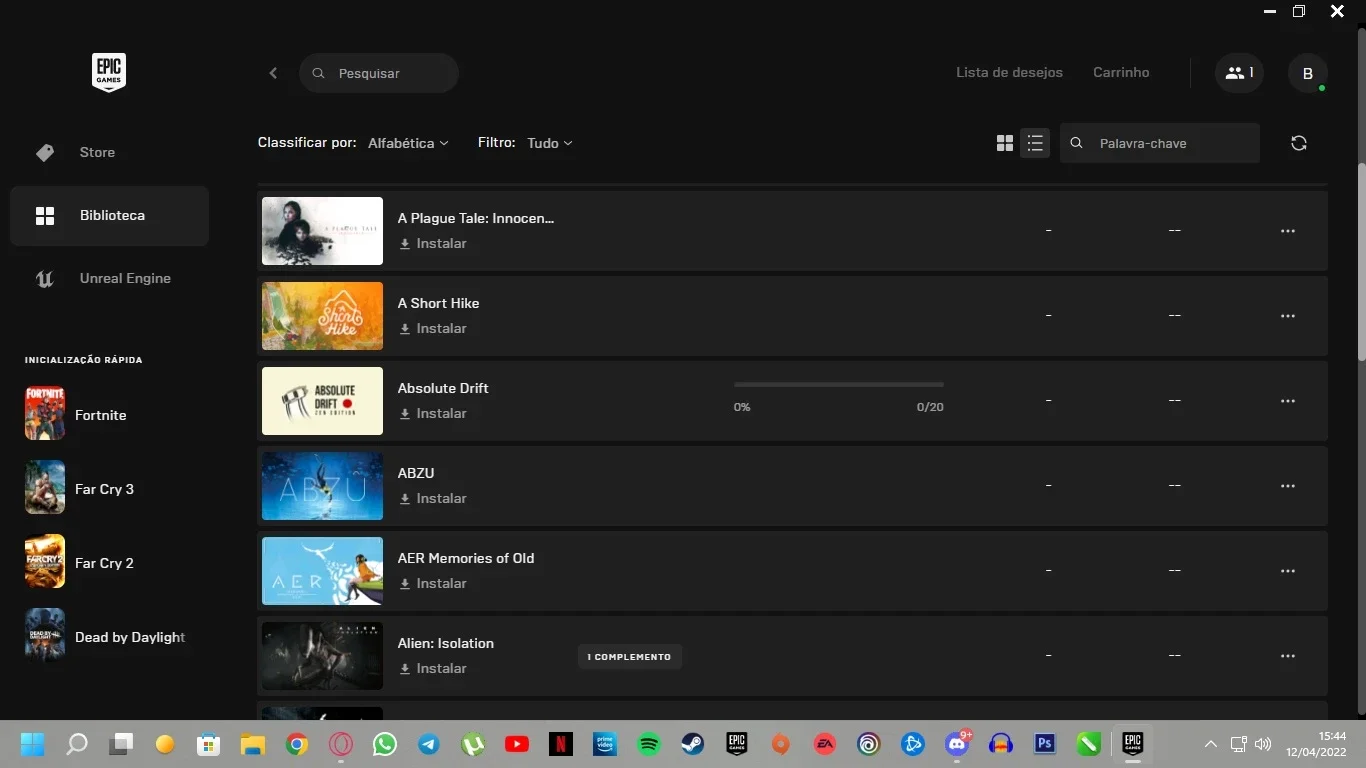Open volume control in system tray
This screenshot has height=768, width=1366.
(1263, 744)
